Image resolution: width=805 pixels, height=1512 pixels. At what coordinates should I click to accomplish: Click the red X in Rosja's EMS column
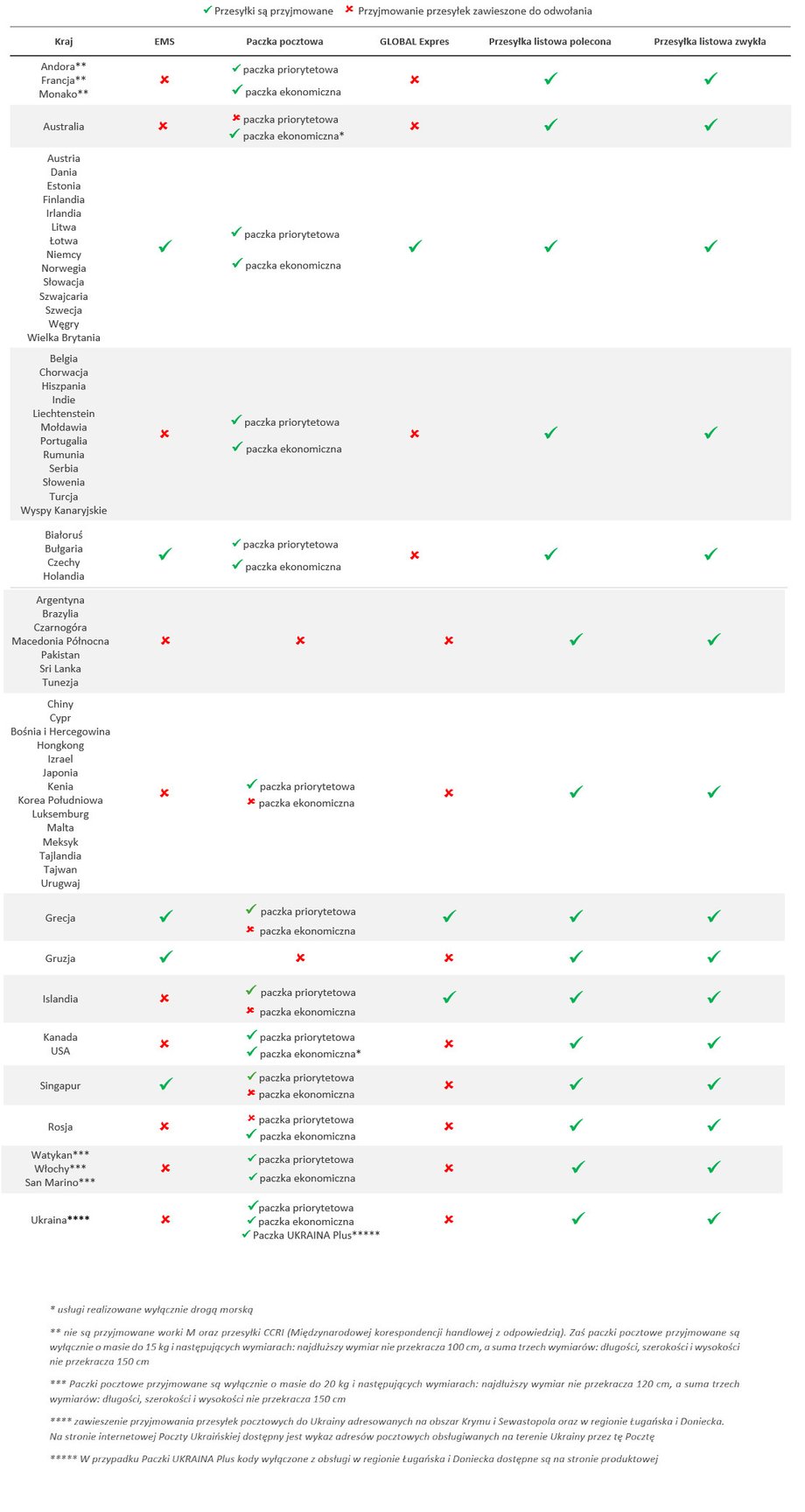164,1126
